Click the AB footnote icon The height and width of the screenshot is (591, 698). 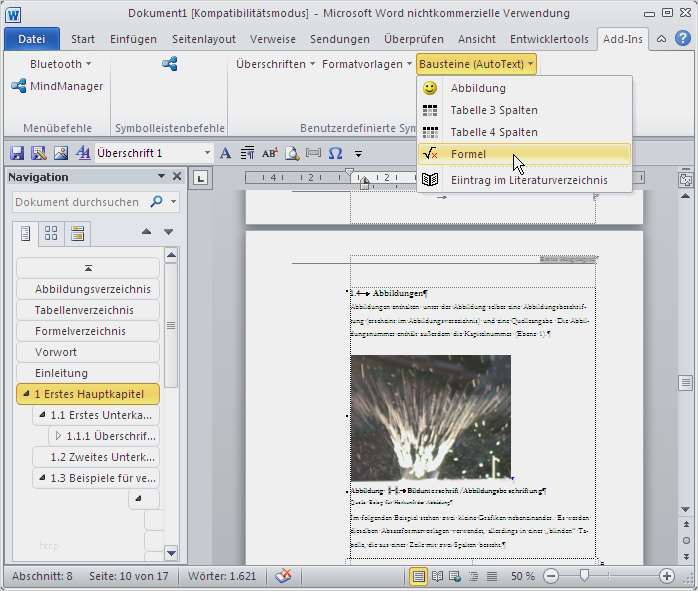[269, 153]
